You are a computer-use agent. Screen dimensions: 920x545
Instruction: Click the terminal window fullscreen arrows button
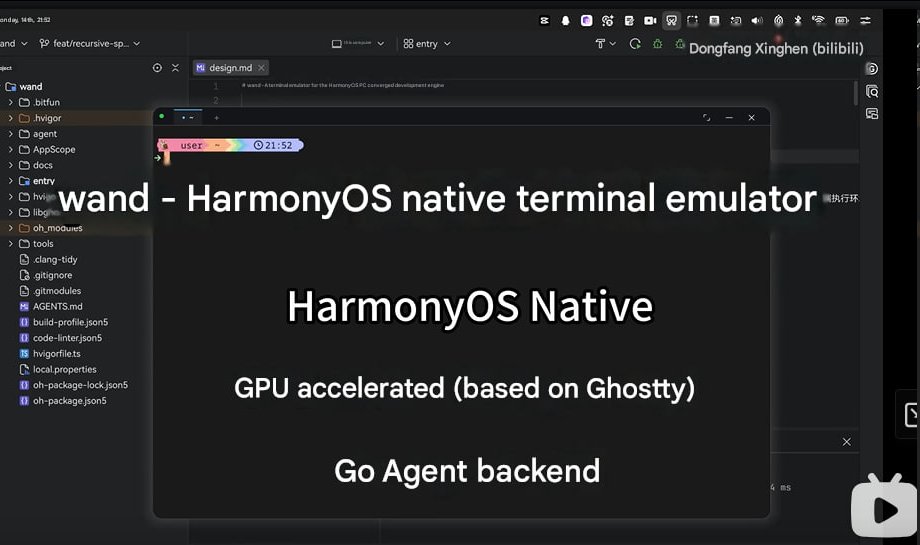[706, 118]
